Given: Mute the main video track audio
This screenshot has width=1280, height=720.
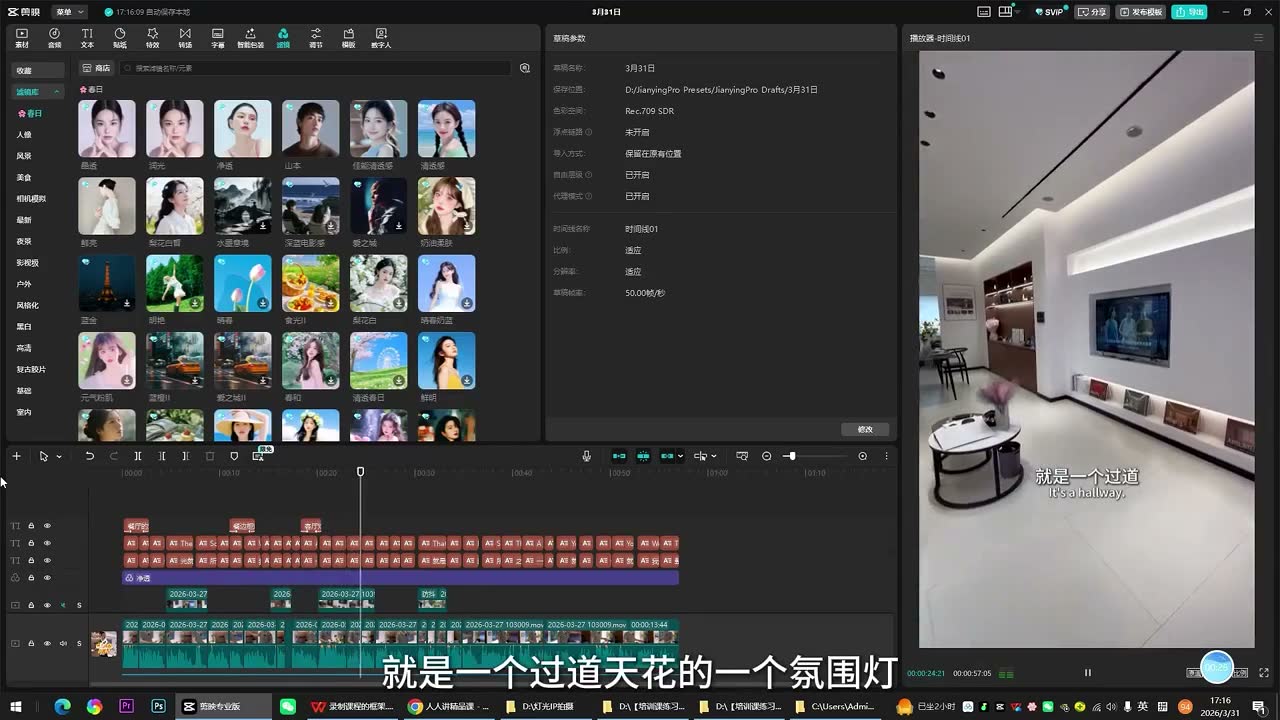Looking at the screenshot, I should coord(63,643).
